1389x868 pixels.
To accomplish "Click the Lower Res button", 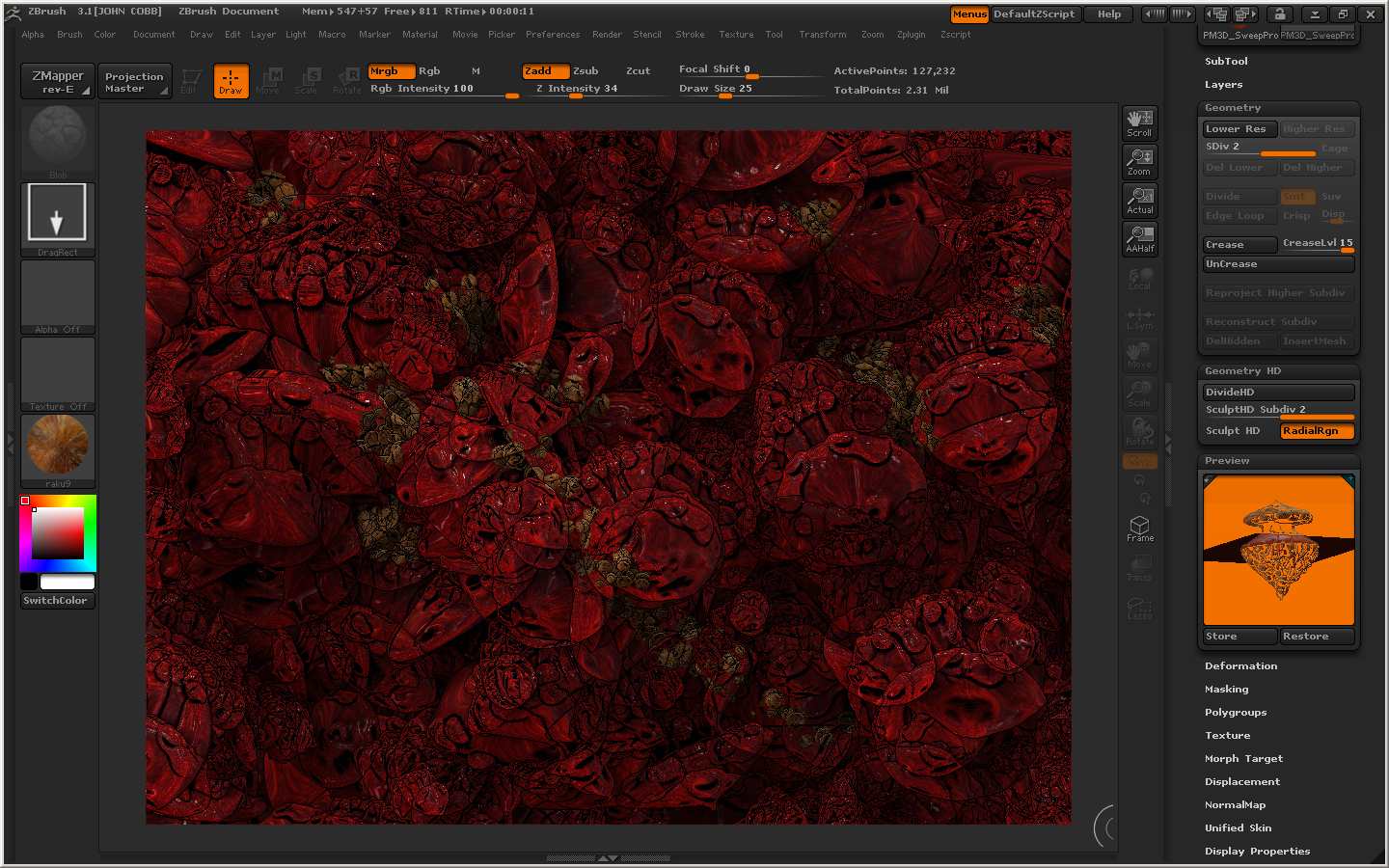I will point(1239,129).
